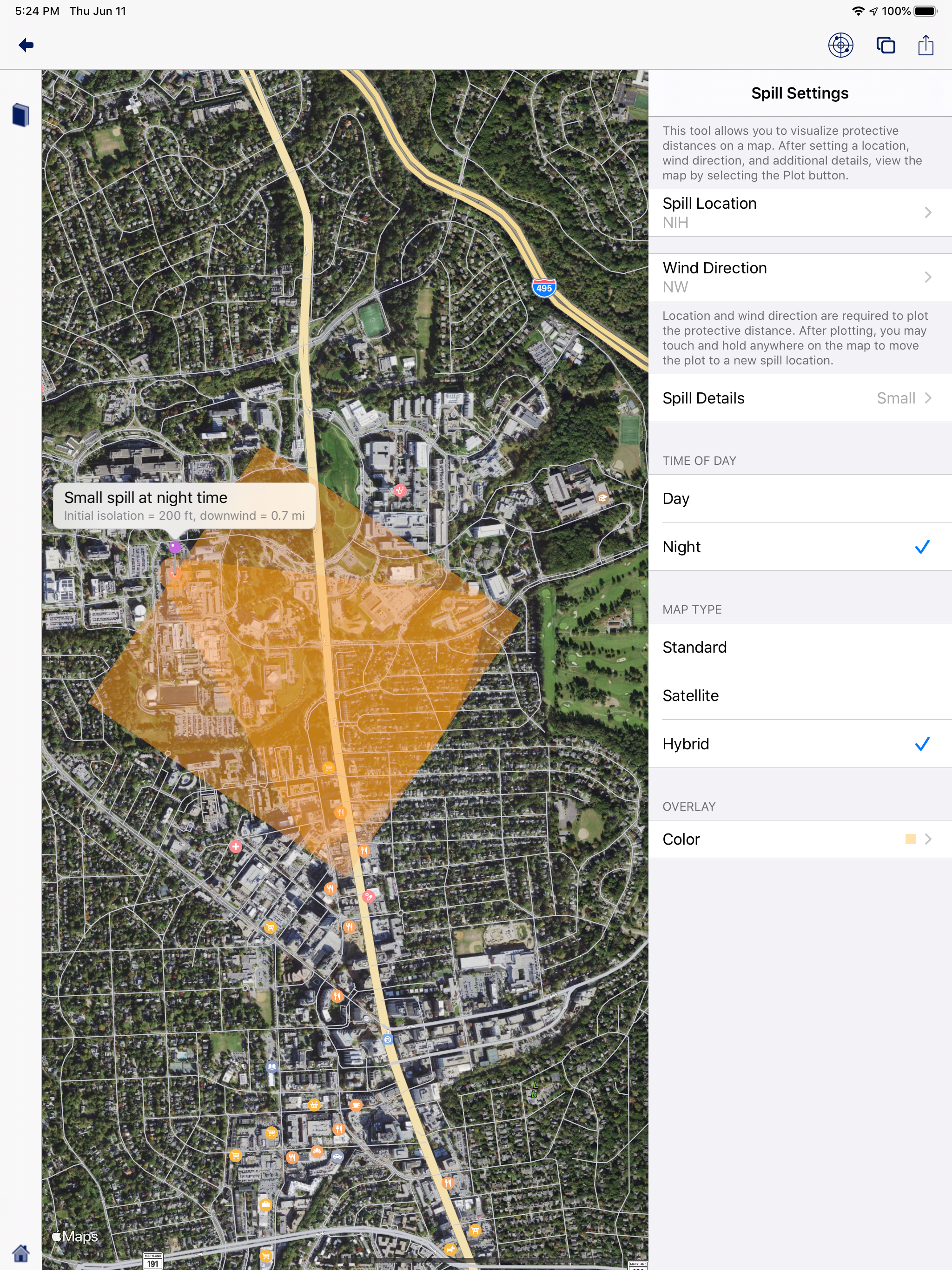Tap the pink hospital cross marker on map

[x=235, y=847]
